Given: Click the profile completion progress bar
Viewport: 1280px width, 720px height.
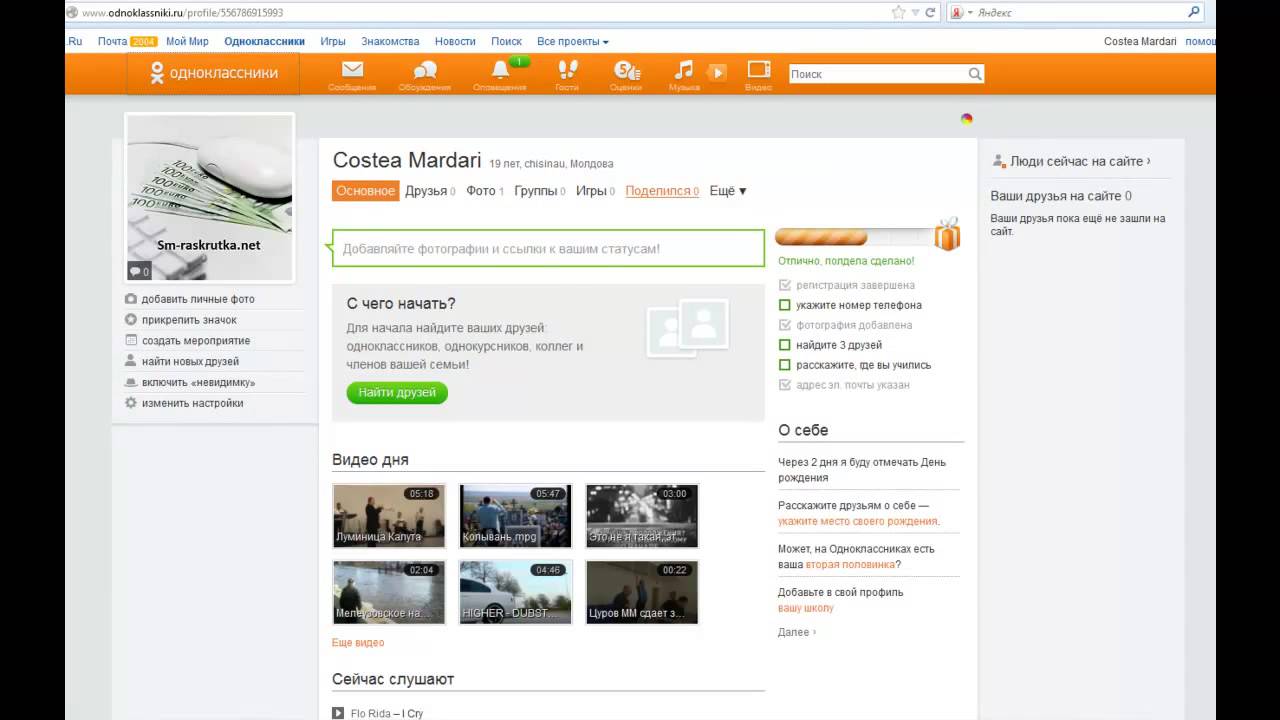Looking at the screenshot, I should pos(855,237).
